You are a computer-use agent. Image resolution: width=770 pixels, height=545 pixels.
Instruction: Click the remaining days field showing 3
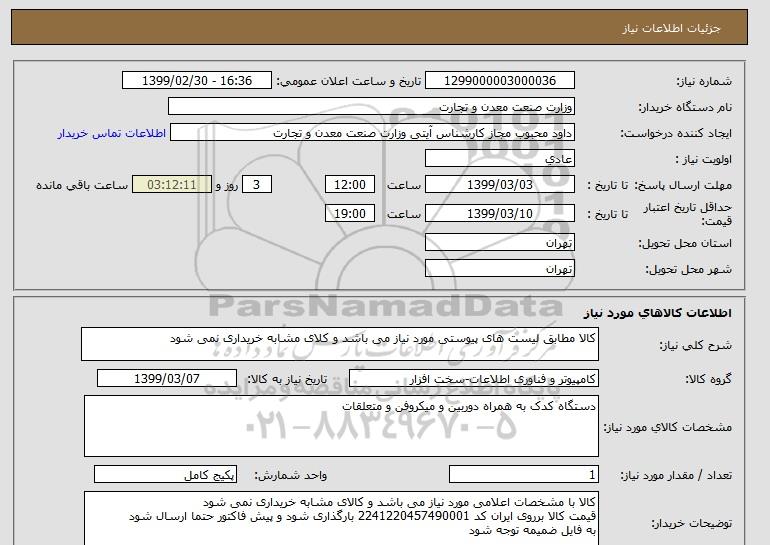(256, 185)
